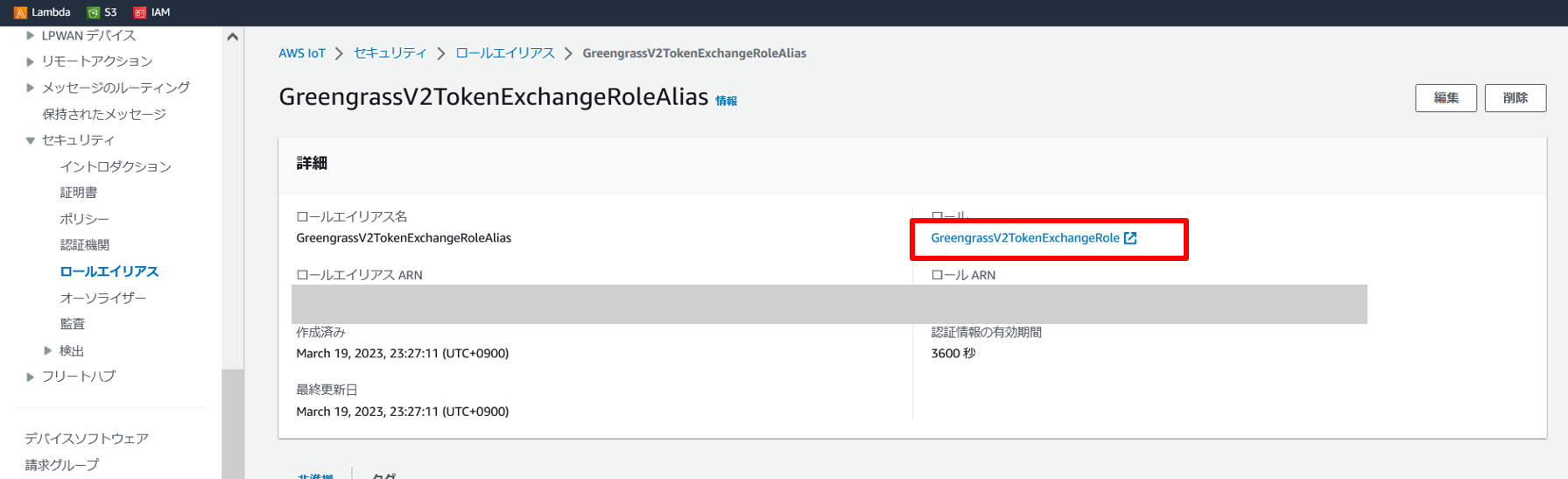Expand メッセージのルーティング section

31,88
